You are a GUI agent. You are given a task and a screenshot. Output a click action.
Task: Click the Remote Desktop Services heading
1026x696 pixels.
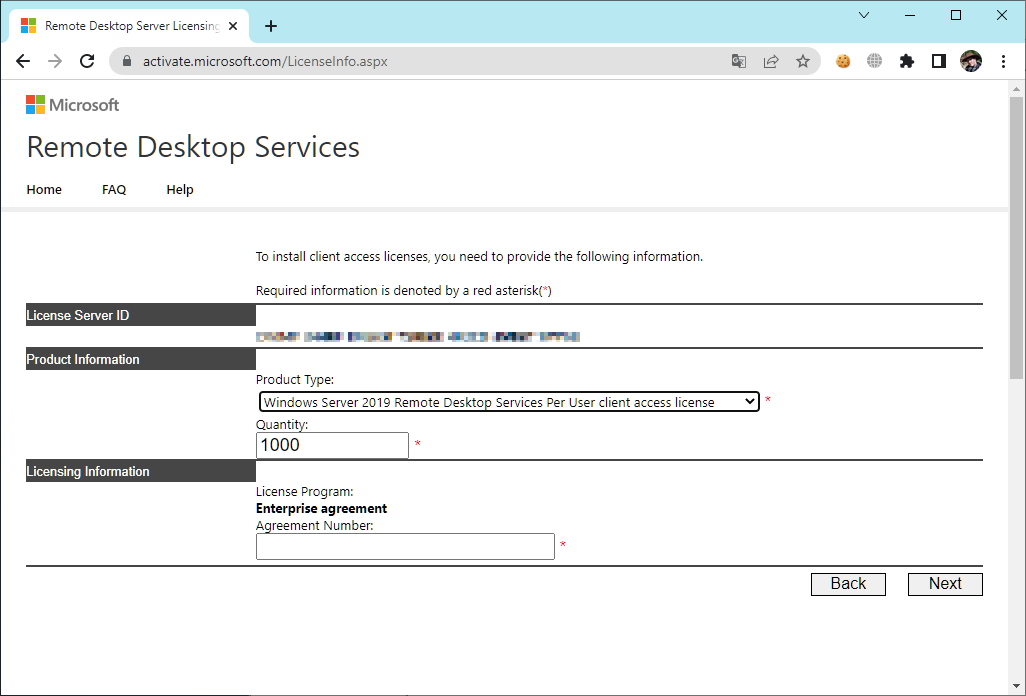click(x=193, y=147)
